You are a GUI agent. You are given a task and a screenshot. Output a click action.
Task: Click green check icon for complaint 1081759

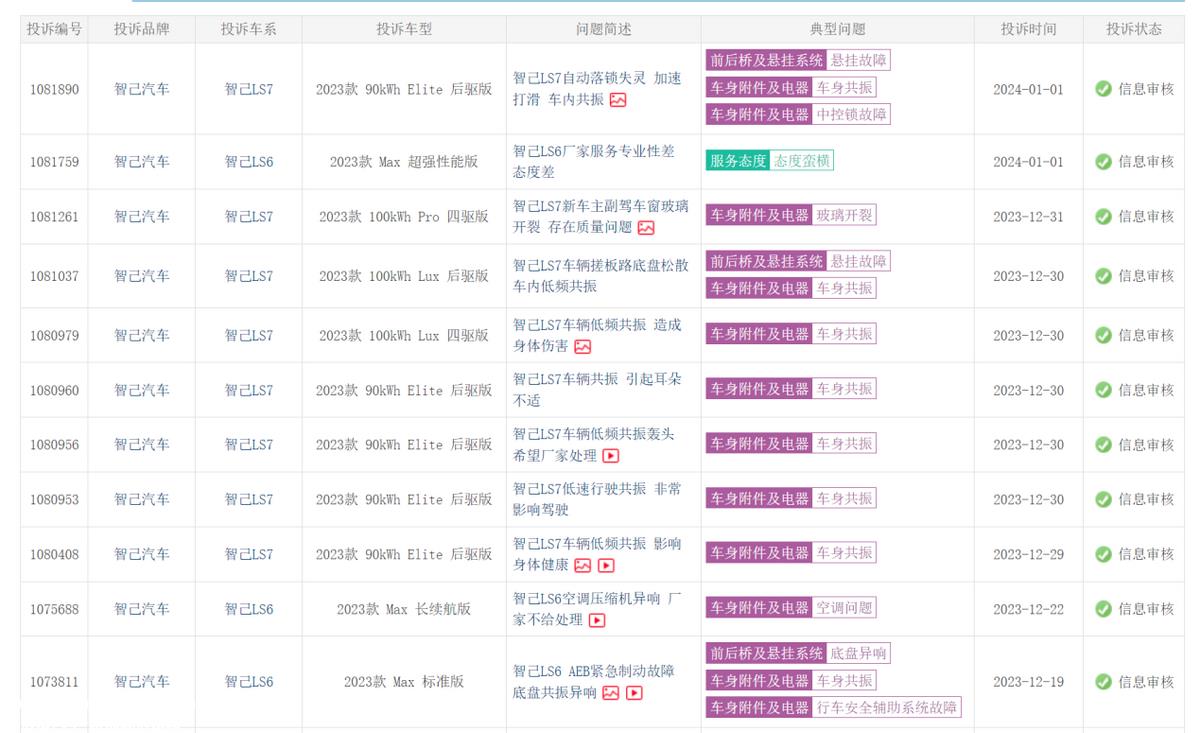1103,162
